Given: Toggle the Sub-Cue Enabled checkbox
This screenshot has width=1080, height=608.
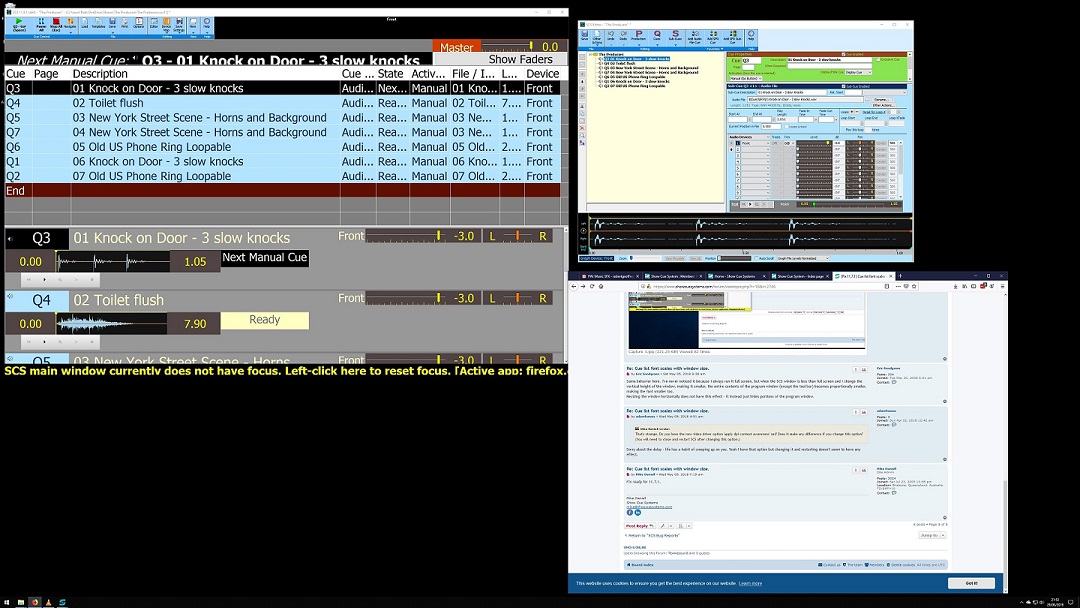Looking at the screenshot, I should click(845, 85).
